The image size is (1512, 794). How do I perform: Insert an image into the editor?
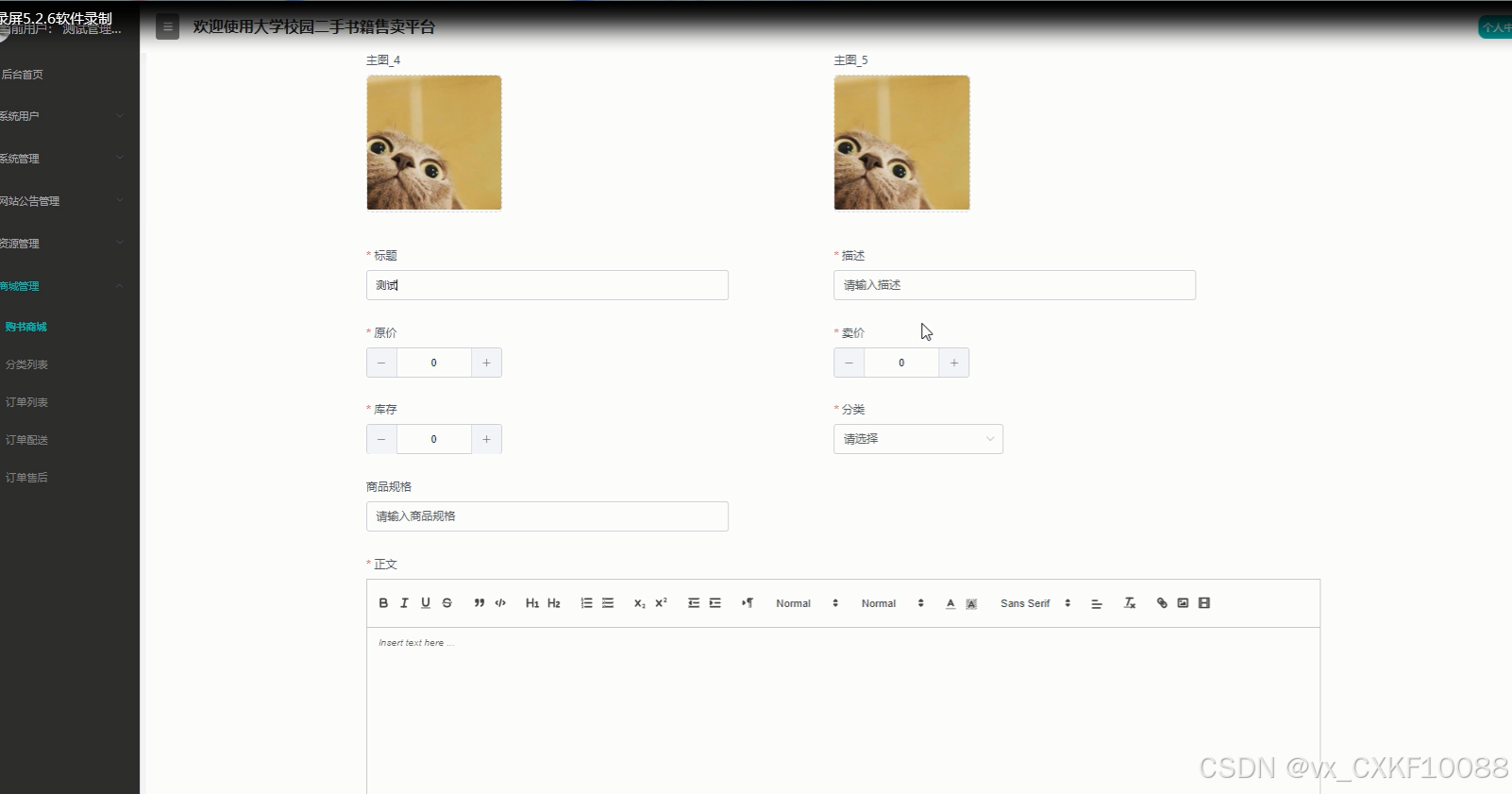[1183, 603]
